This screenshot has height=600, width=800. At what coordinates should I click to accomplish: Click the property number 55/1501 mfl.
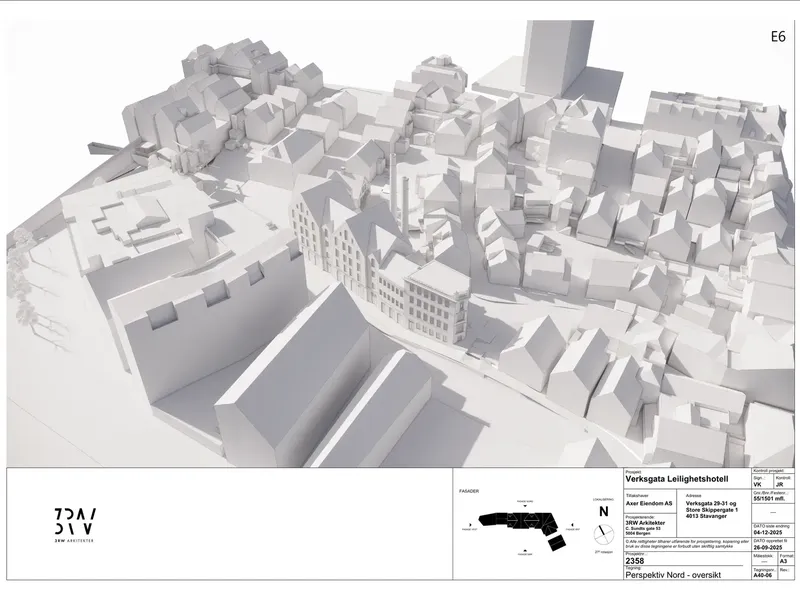click(769, 498)
